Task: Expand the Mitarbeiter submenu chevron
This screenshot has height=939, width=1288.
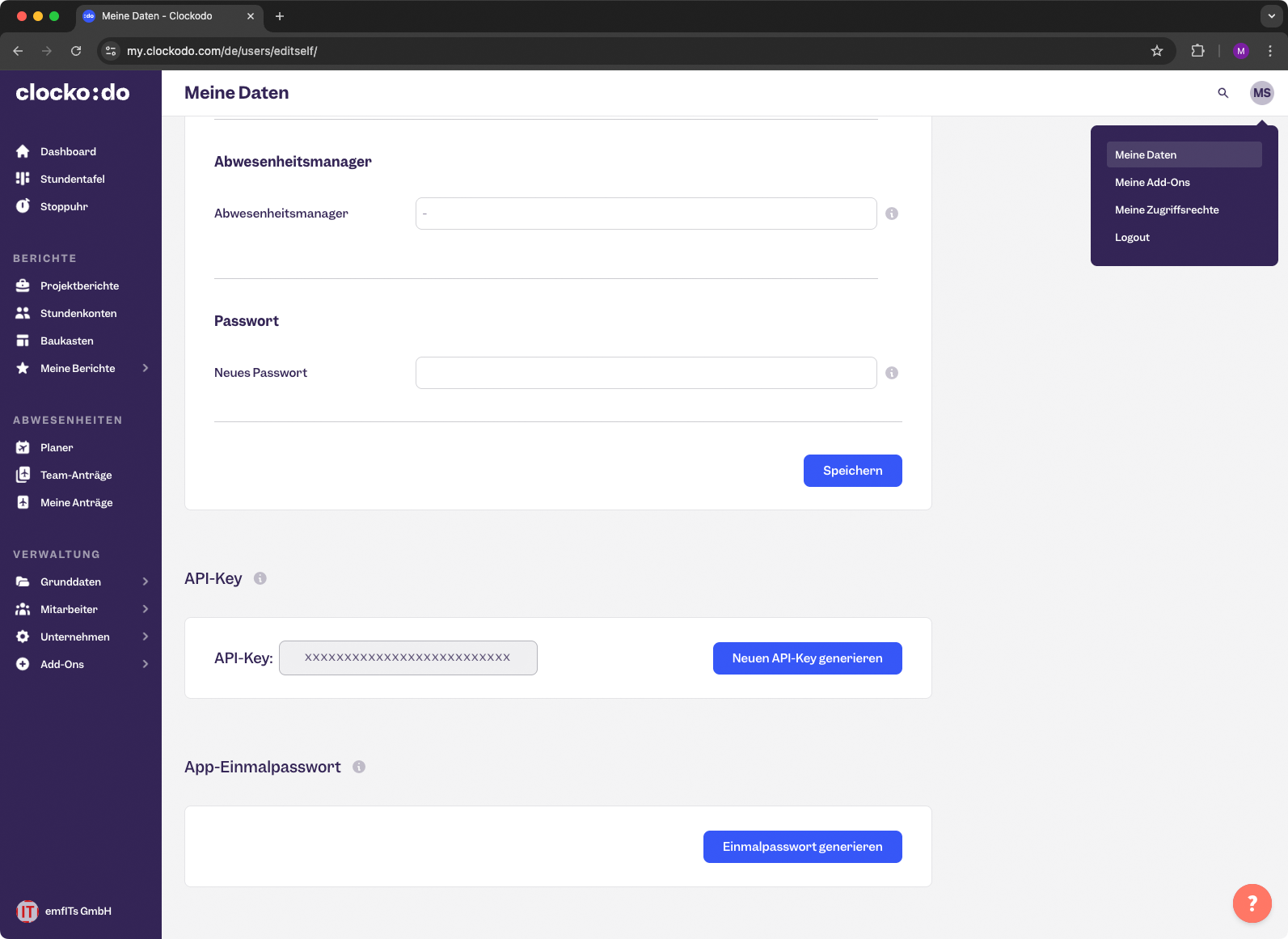Action: (146, 609)
